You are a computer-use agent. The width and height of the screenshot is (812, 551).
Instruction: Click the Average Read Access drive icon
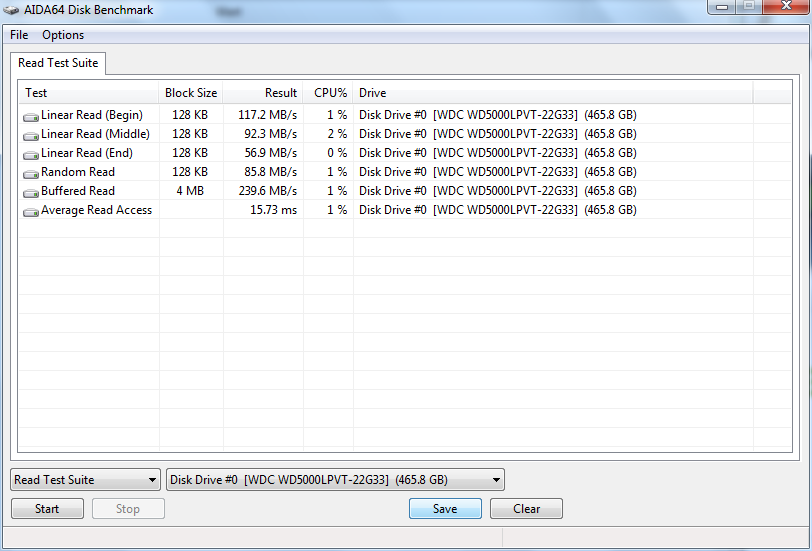[x=31, y=212]
